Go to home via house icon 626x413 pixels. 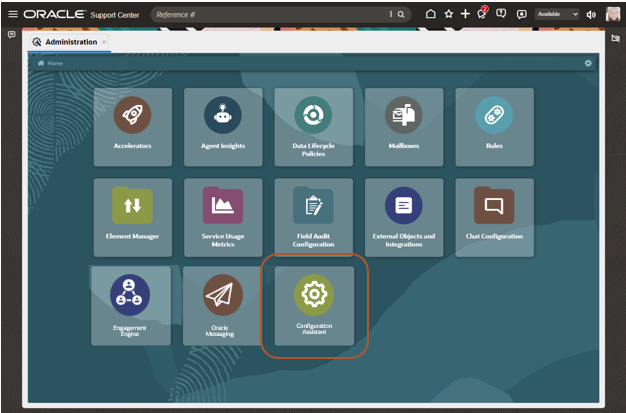coord(430,14)
